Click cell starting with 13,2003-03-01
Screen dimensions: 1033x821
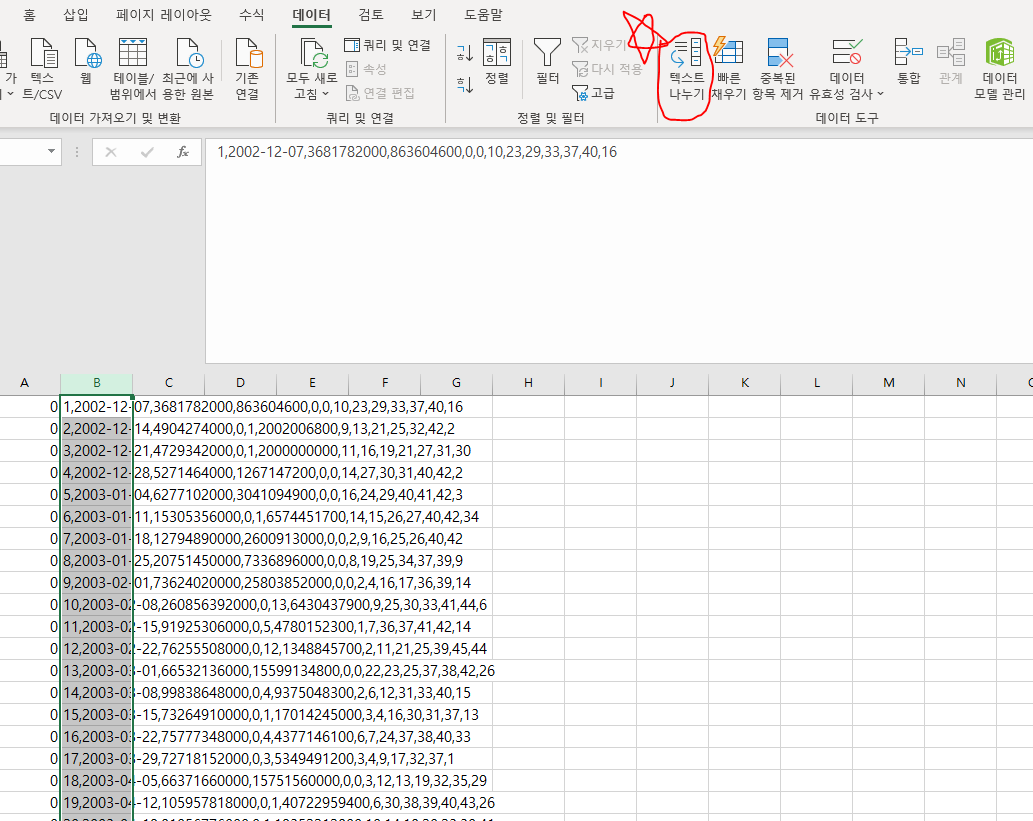click(x=97, y=671)
